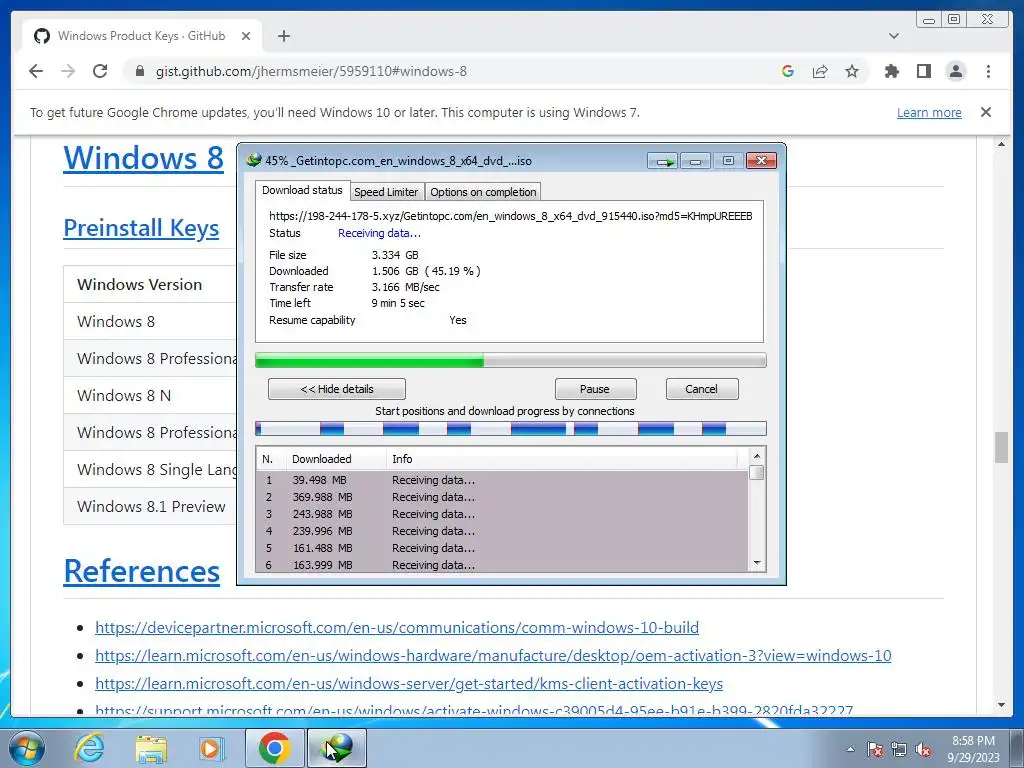Click the download URL text

511,216
